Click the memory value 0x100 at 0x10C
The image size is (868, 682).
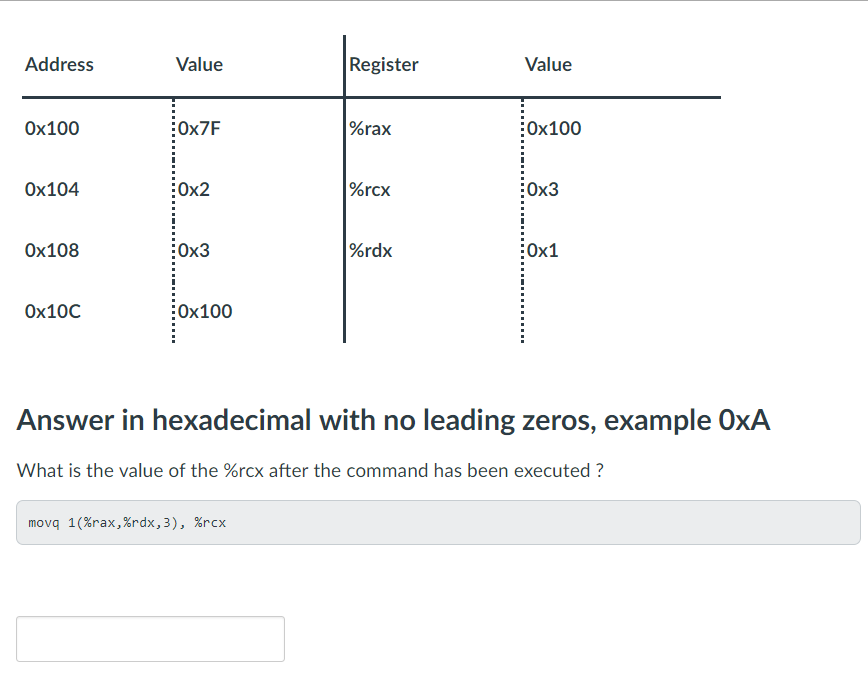(x=205, y=311)
